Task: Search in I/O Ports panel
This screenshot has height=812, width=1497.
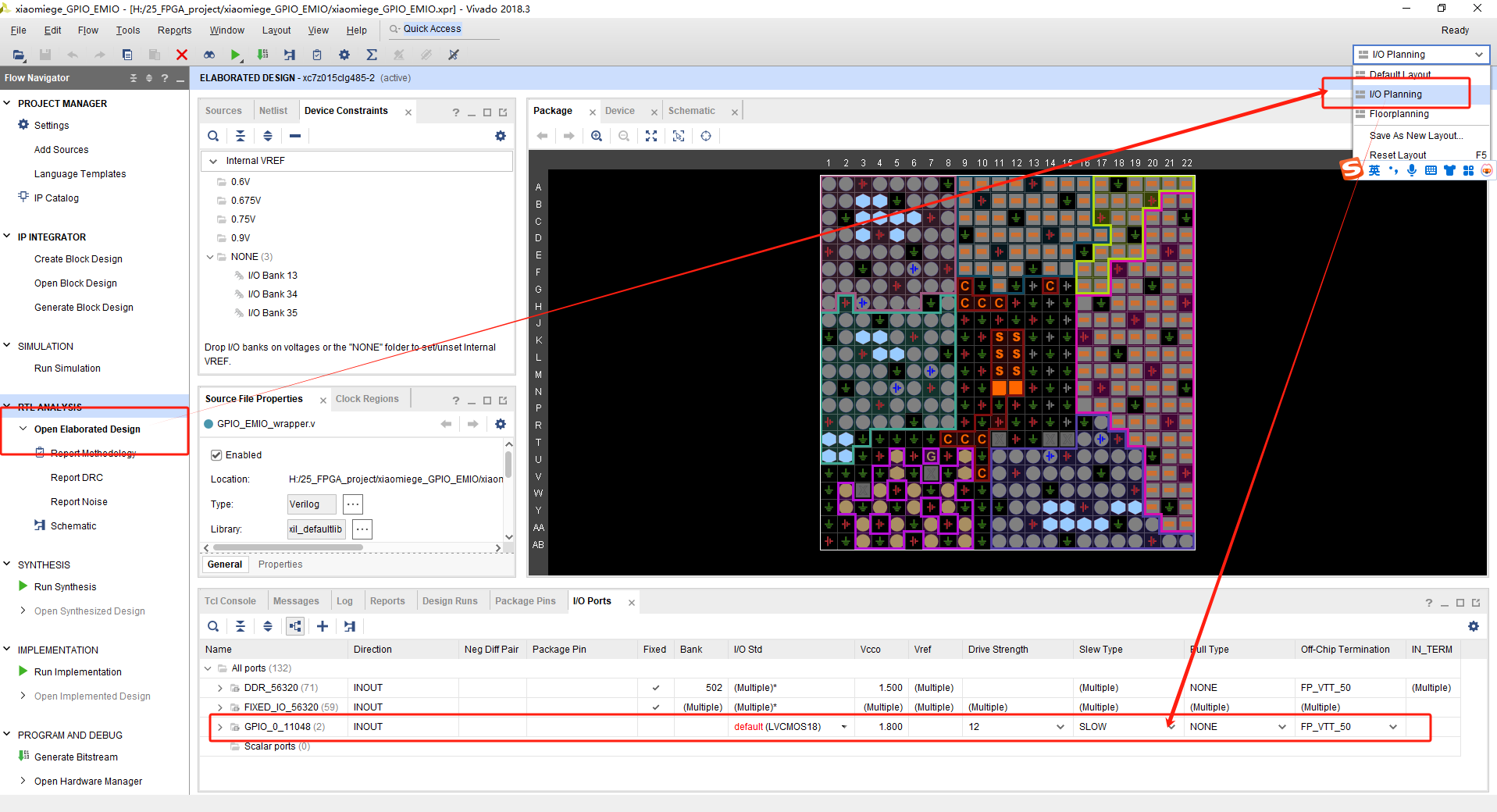Action: [213, 626]
